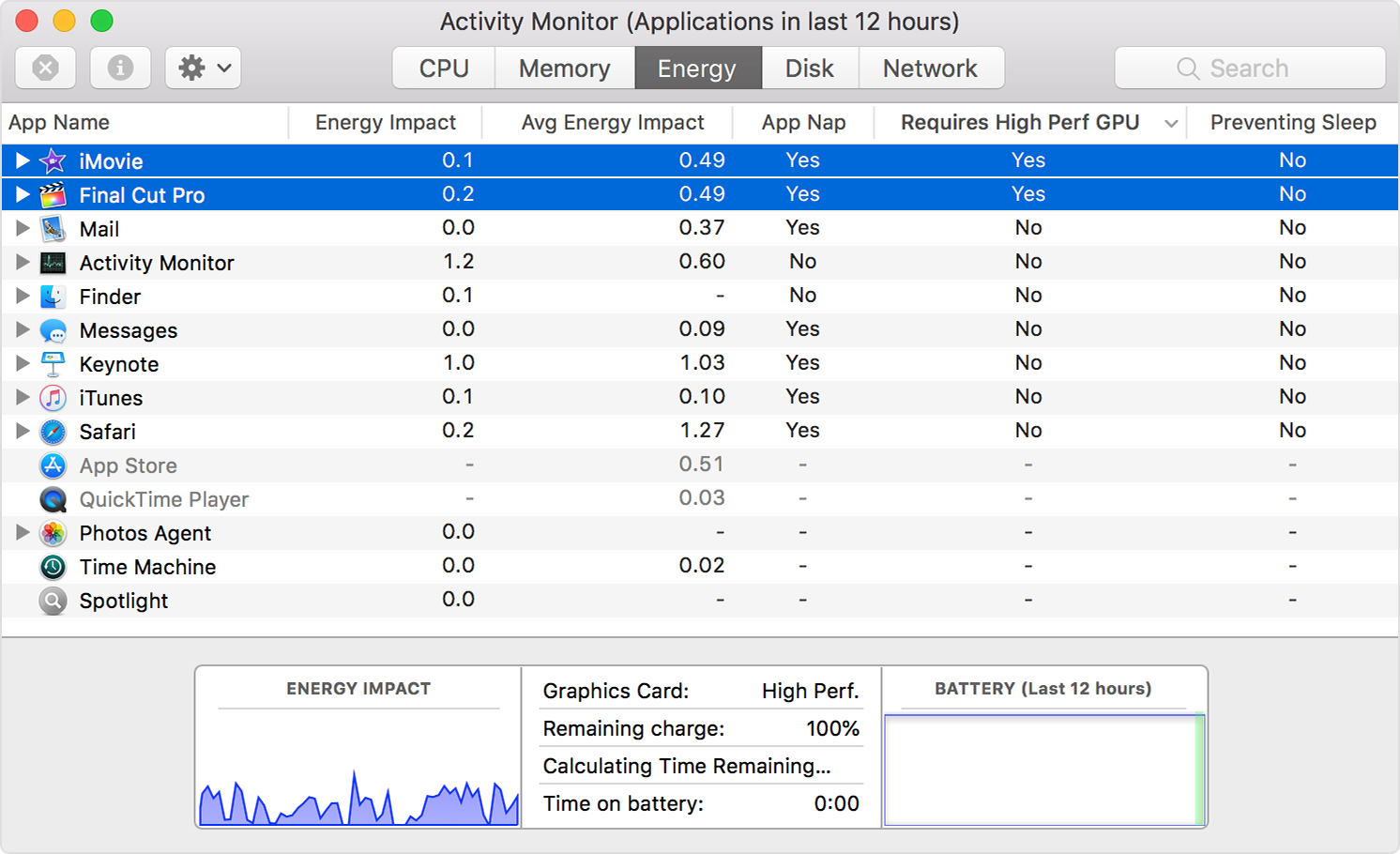Click the Time Machine app icon

[x=53, y=566]
